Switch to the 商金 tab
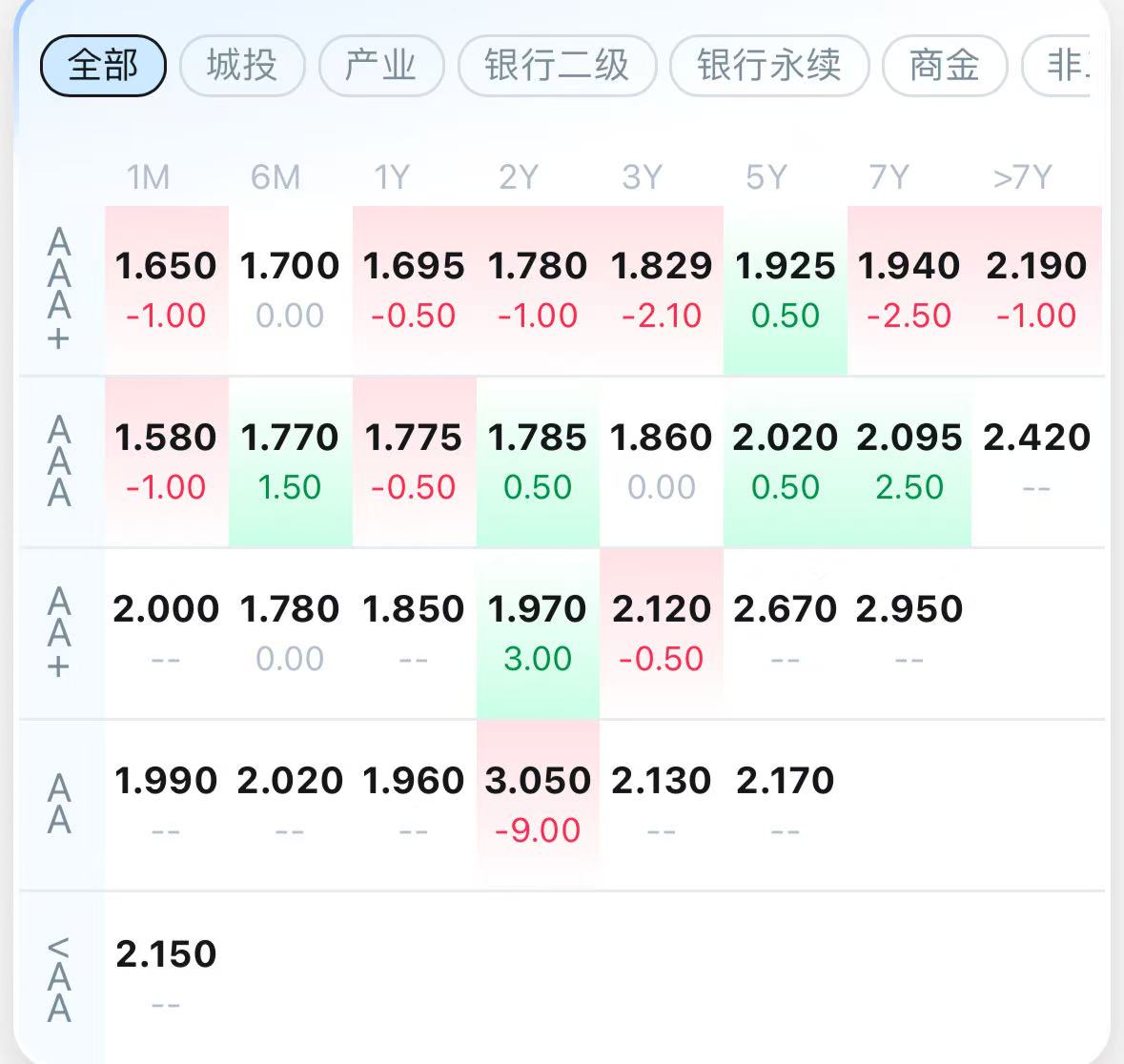This screenshot has height=1064, width=1124. [x=945, y=65]
